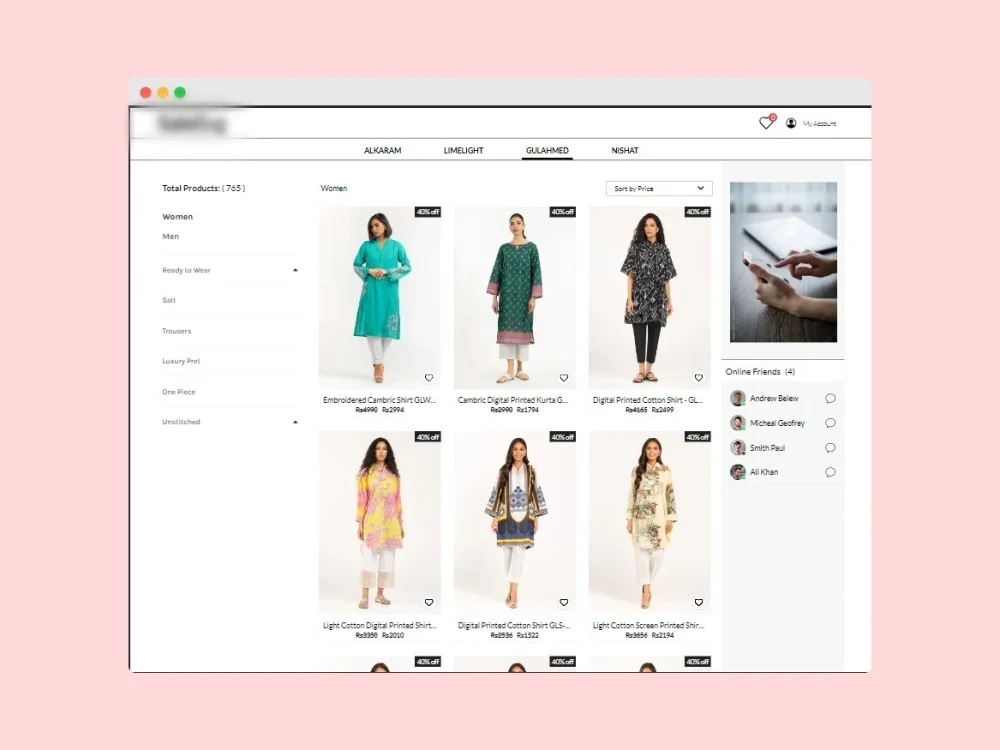
Task: Click the Online Friends (4) heading
Action: pyautogui.click(x=760, y=372)
